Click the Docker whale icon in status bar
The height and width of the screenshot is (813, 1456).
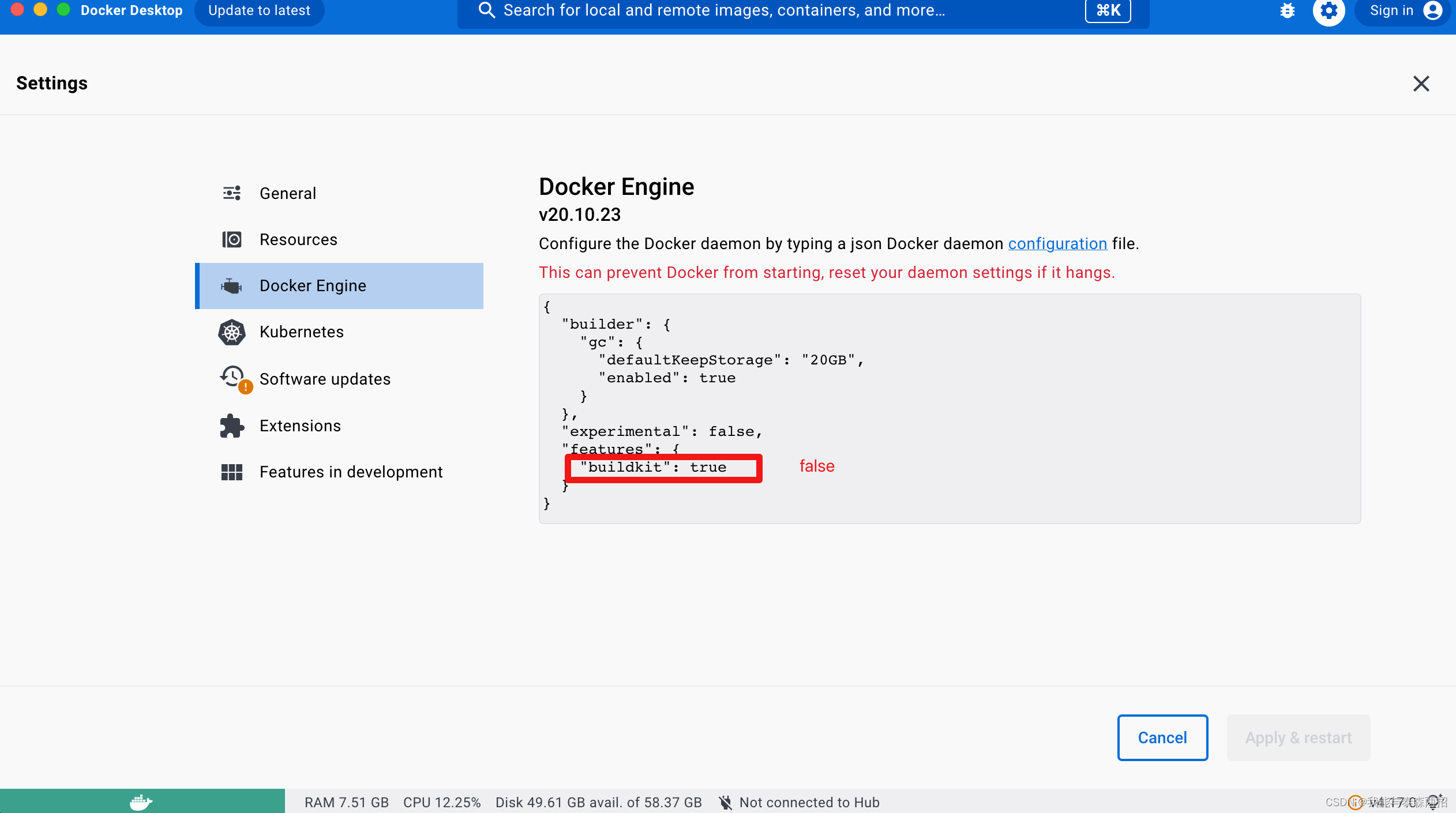(x=141, y=801)
